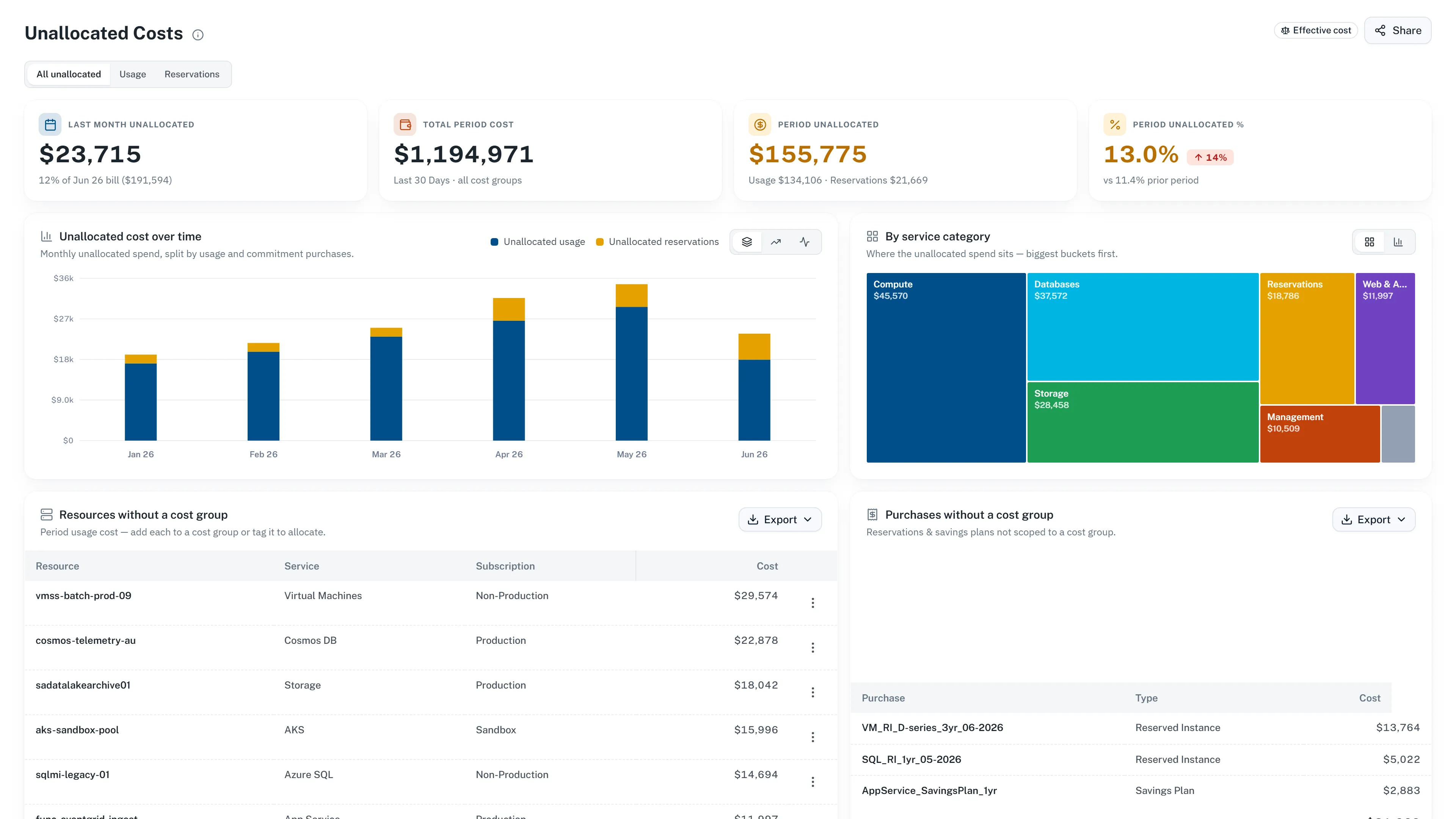Click the Compute treemap tile

946,367
